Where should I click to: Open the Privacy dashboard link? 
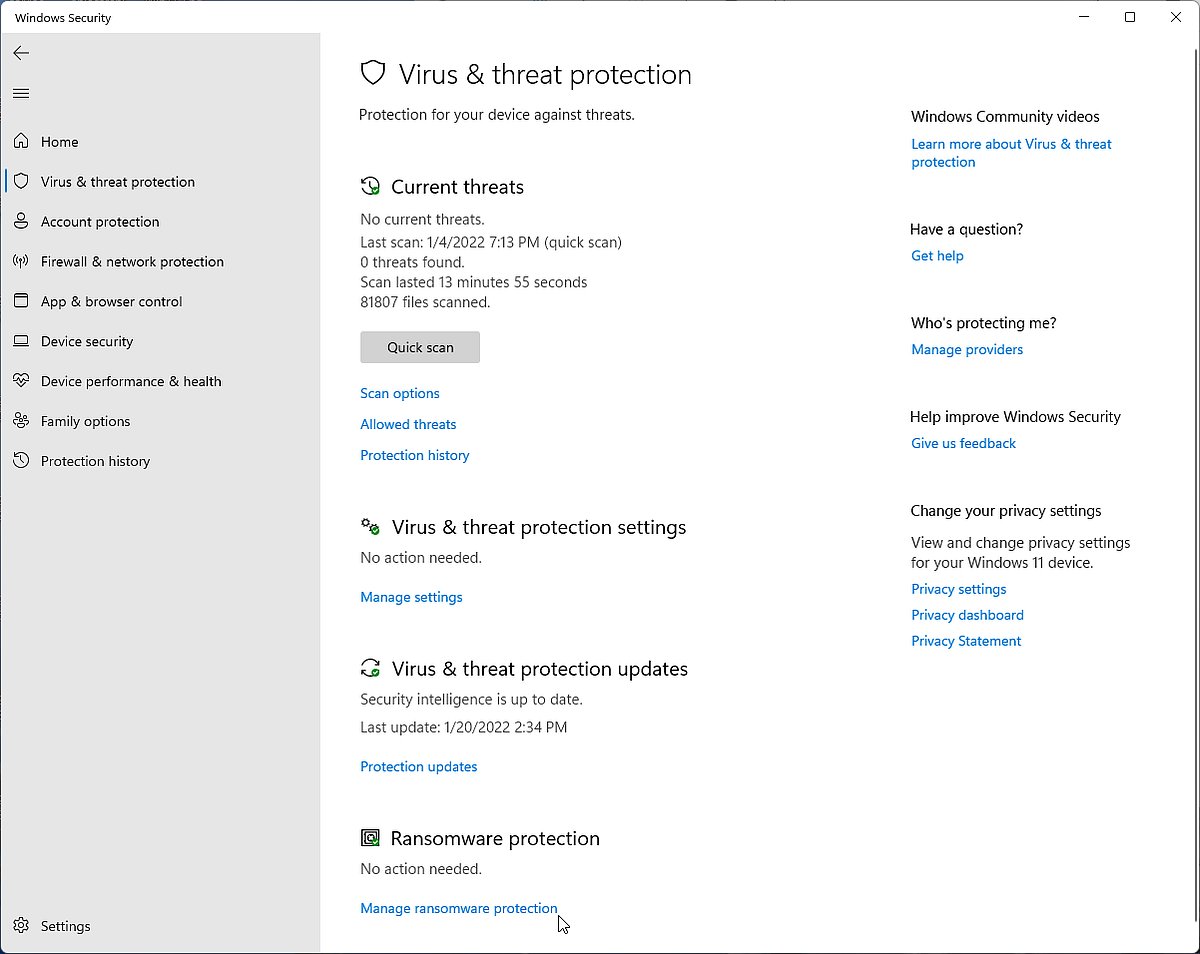[967, 615]
